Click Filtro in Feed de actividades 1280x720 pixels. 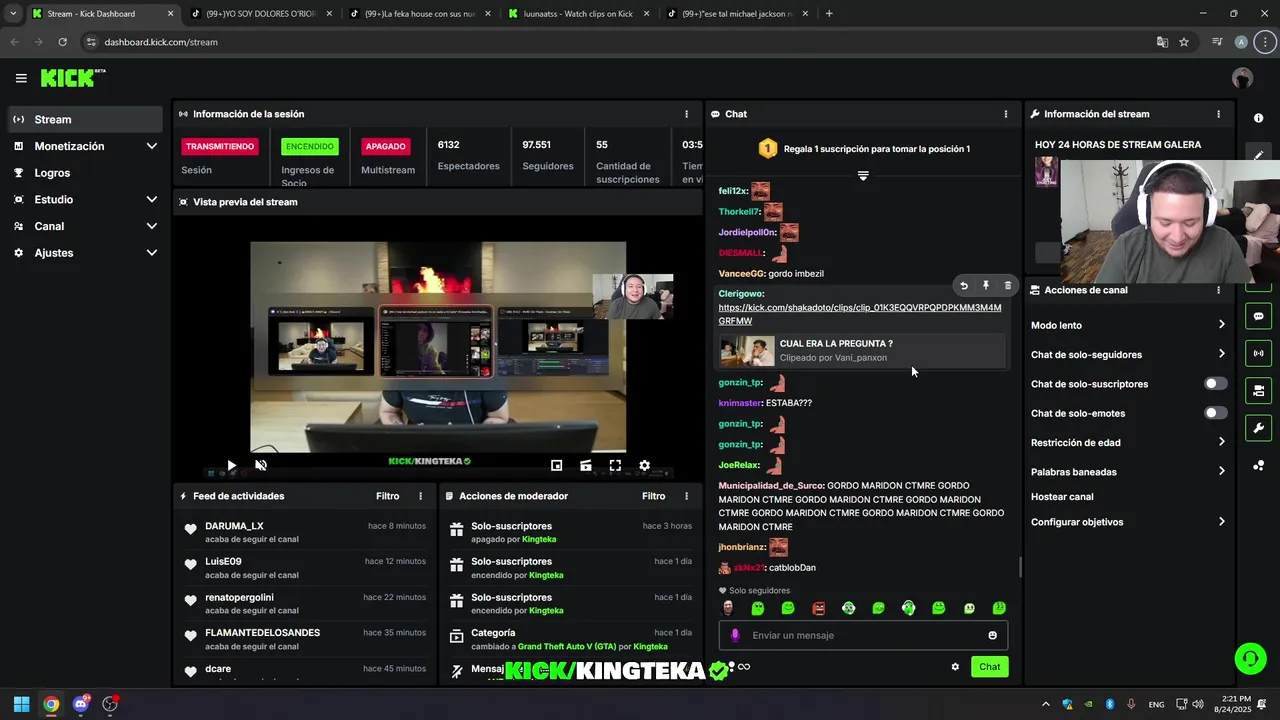(387, 496)
